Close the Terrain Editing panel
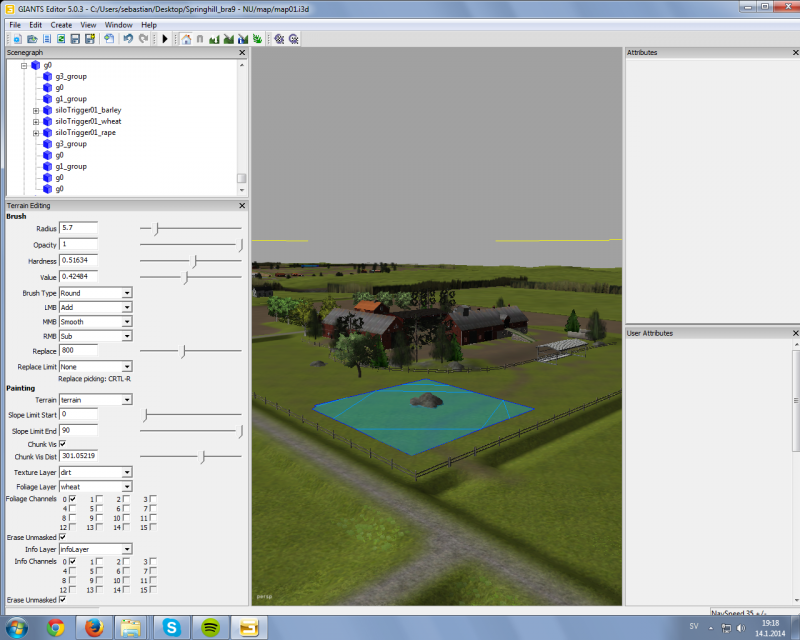This screenshot has width=800, height=640. tap(242, 206)
